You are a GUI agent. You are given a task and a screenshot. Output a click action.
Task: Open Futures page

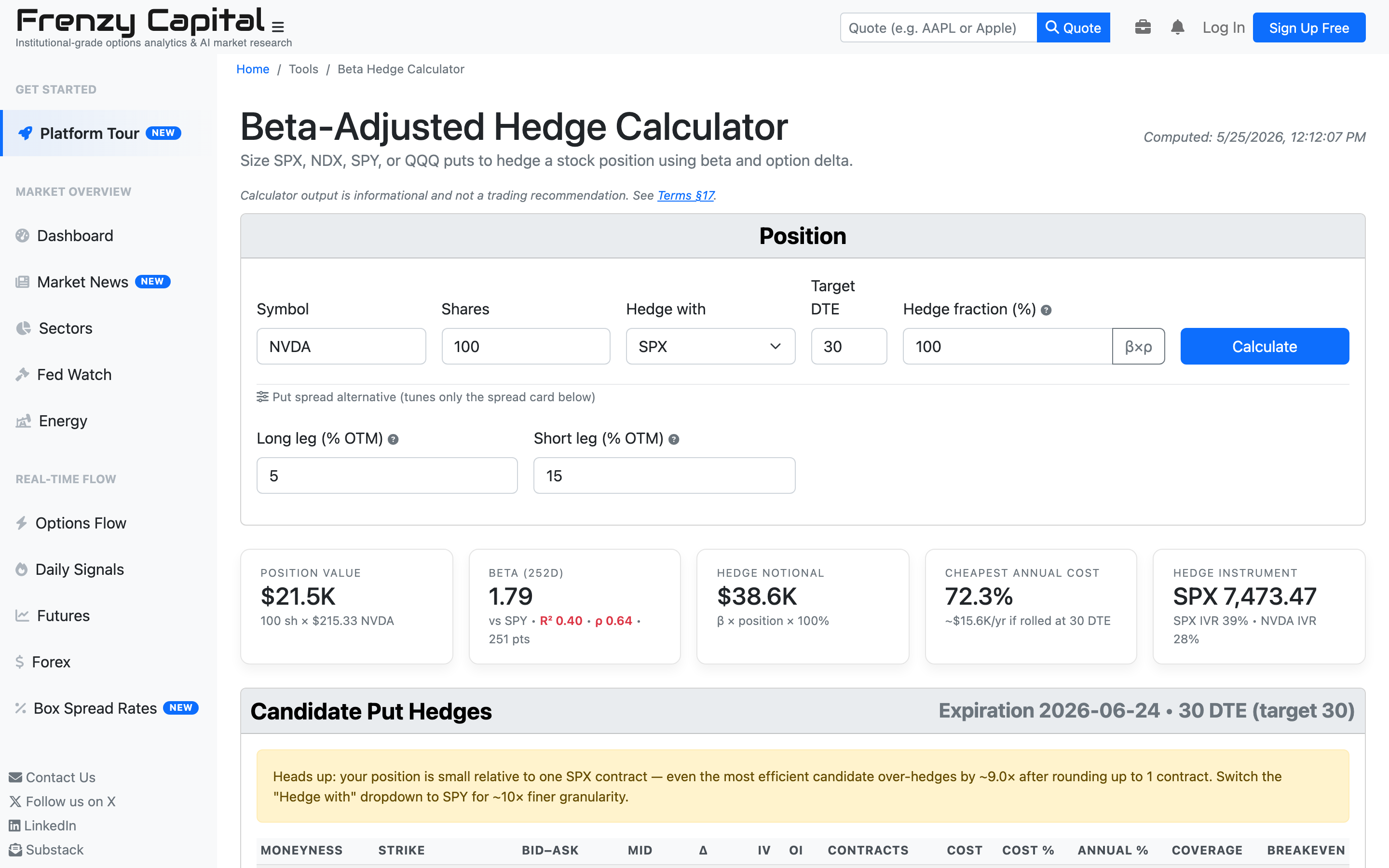63,615
